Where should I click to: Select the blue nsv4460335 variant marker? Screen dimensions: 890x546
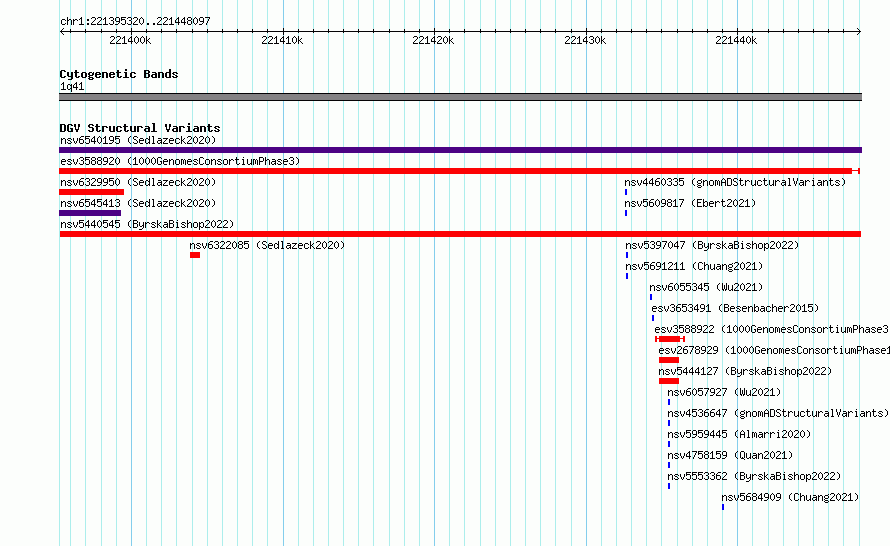coord(626,192)
